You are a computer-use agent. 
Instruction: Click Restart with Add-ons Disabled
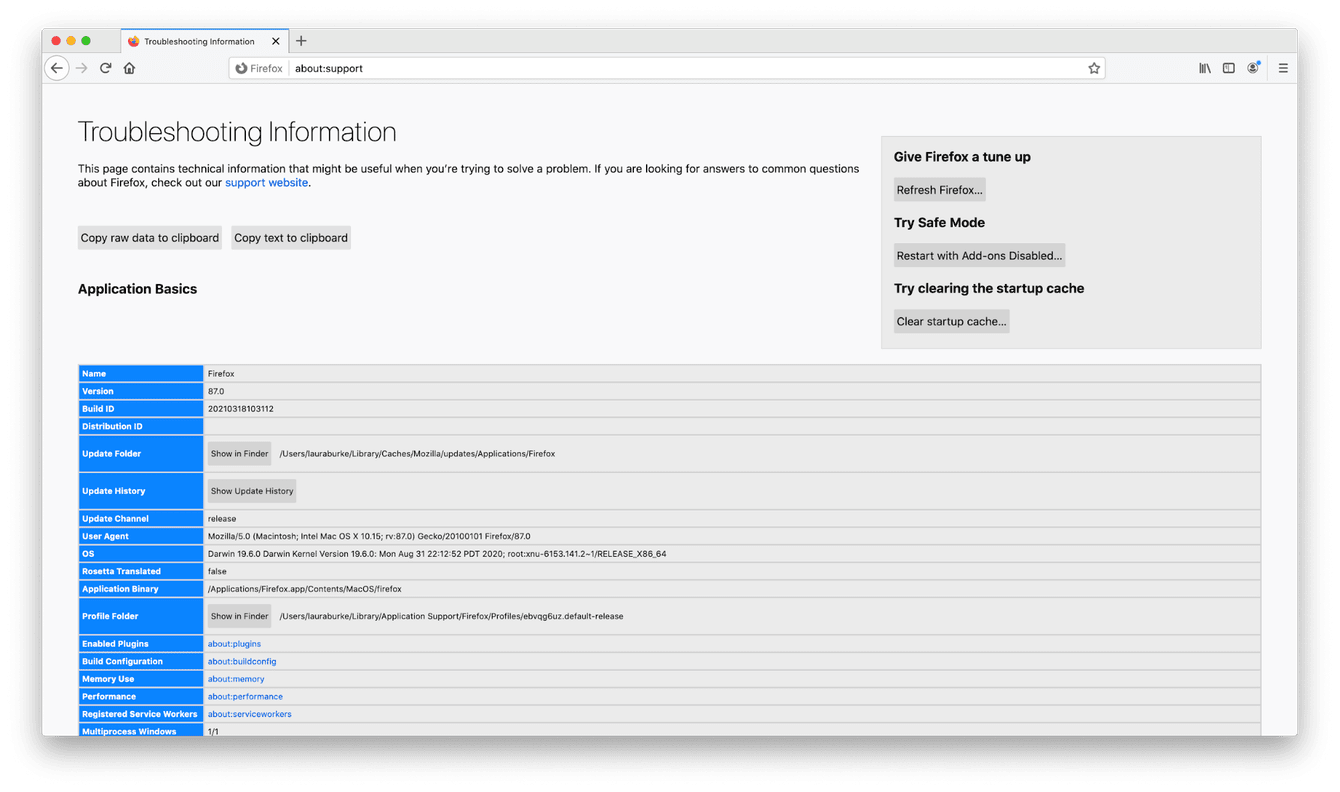click(978, 255)
